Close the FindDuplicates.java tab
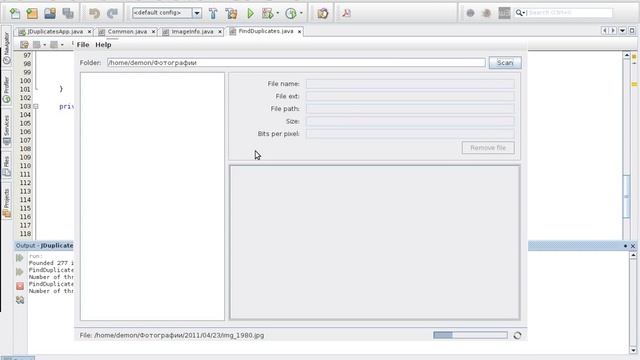Image resolution: width=640 pixels, height=360 pixels. [x=300, y=31]
